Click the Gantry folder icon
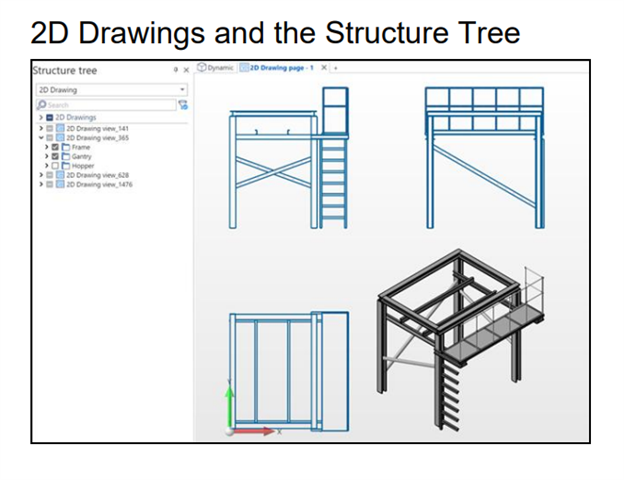The height and width of the screenshot is (480, 624). tap(65, 157)
